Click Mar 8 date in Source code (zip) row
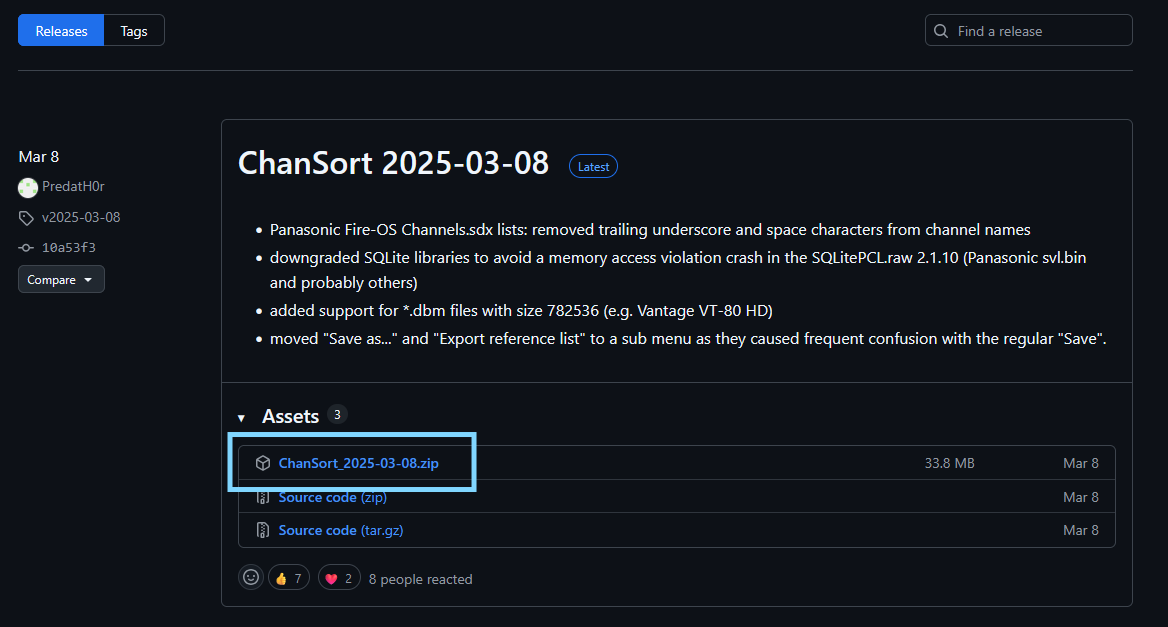Viewport: 1168px width, 627px height. [1081, 497]
